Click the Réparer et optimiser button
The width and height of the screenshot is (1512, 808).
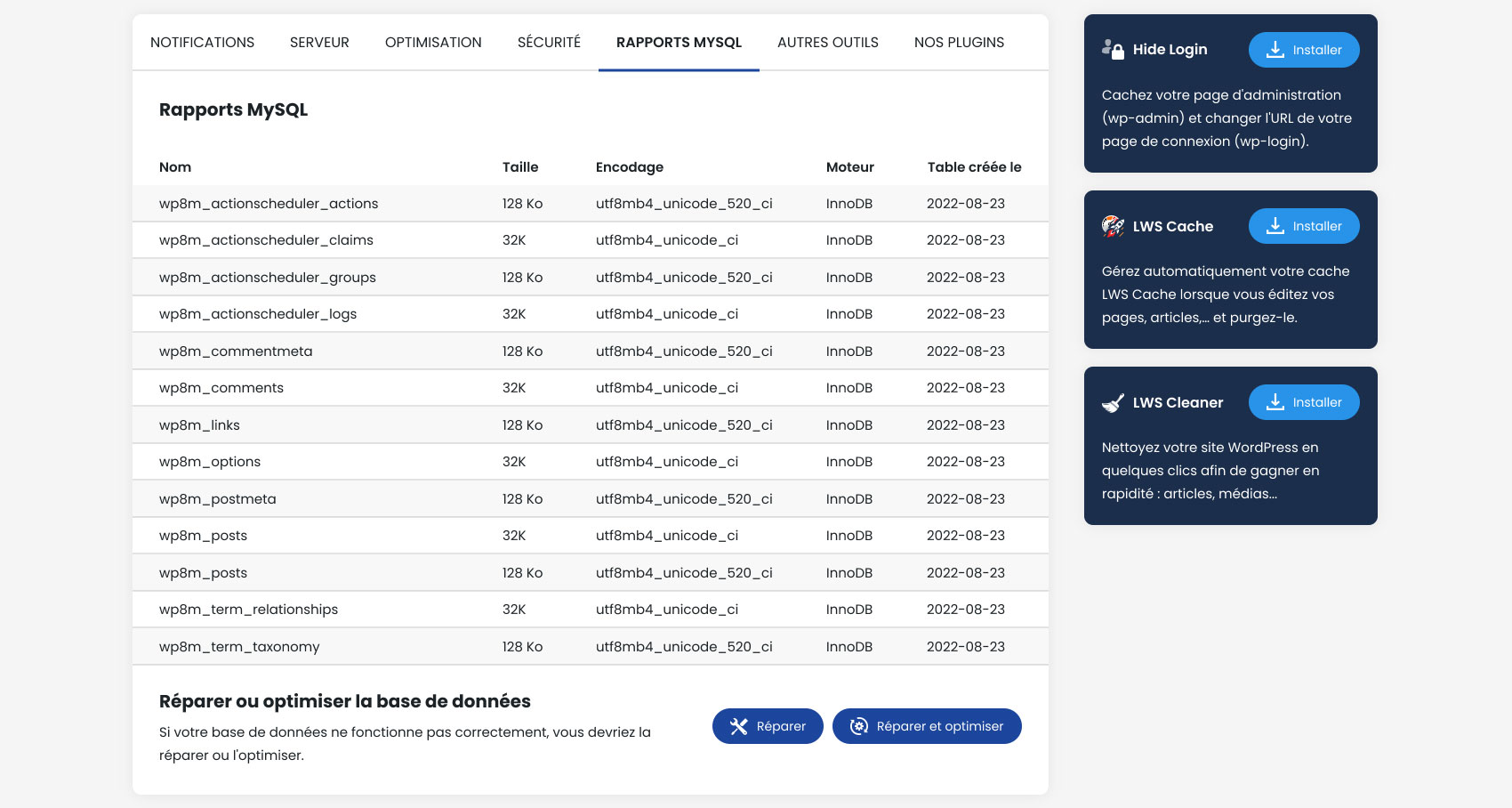927,726
